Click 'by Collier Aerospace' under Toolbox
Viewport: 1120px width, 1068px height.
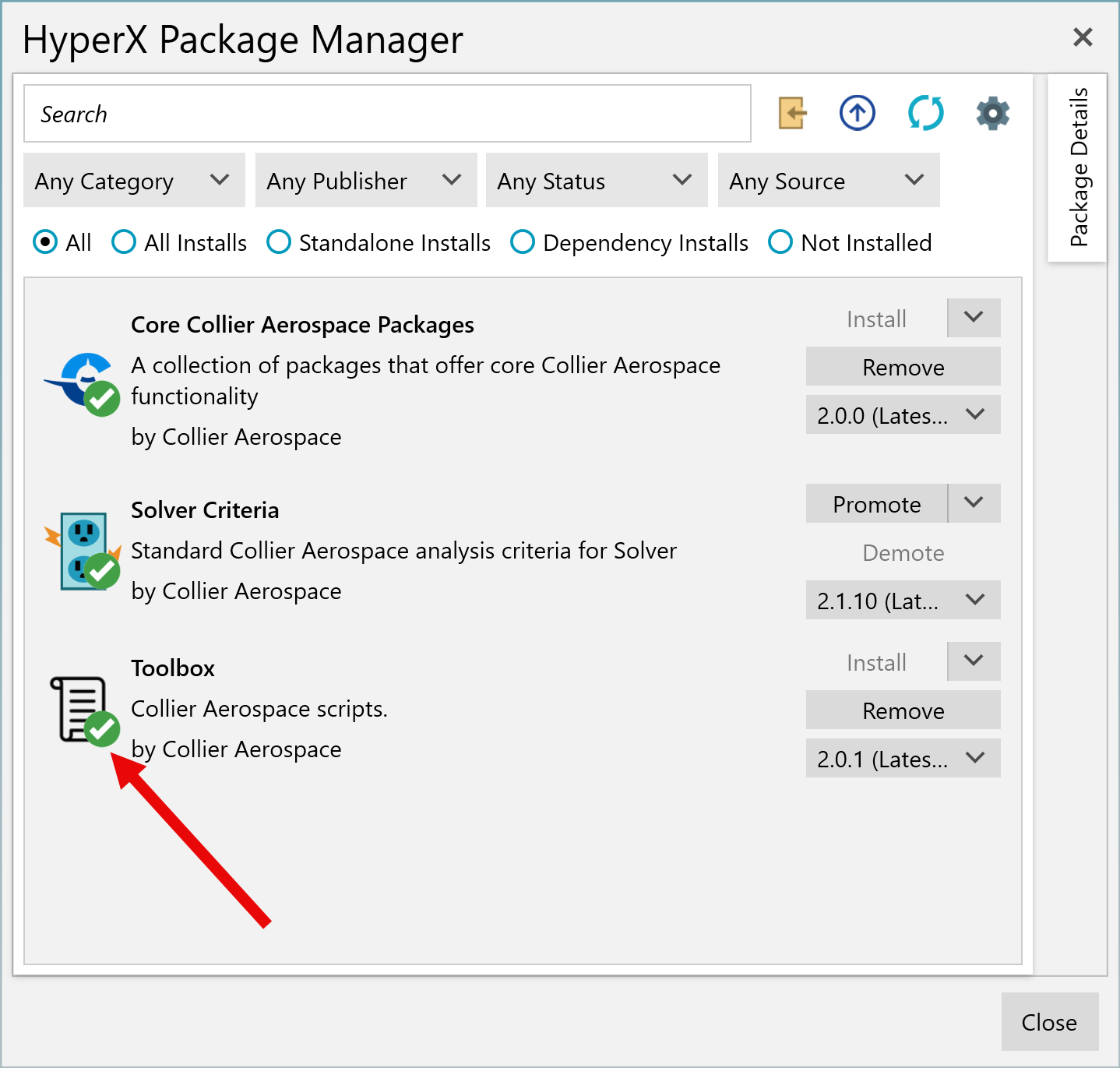tap(236, 749)
